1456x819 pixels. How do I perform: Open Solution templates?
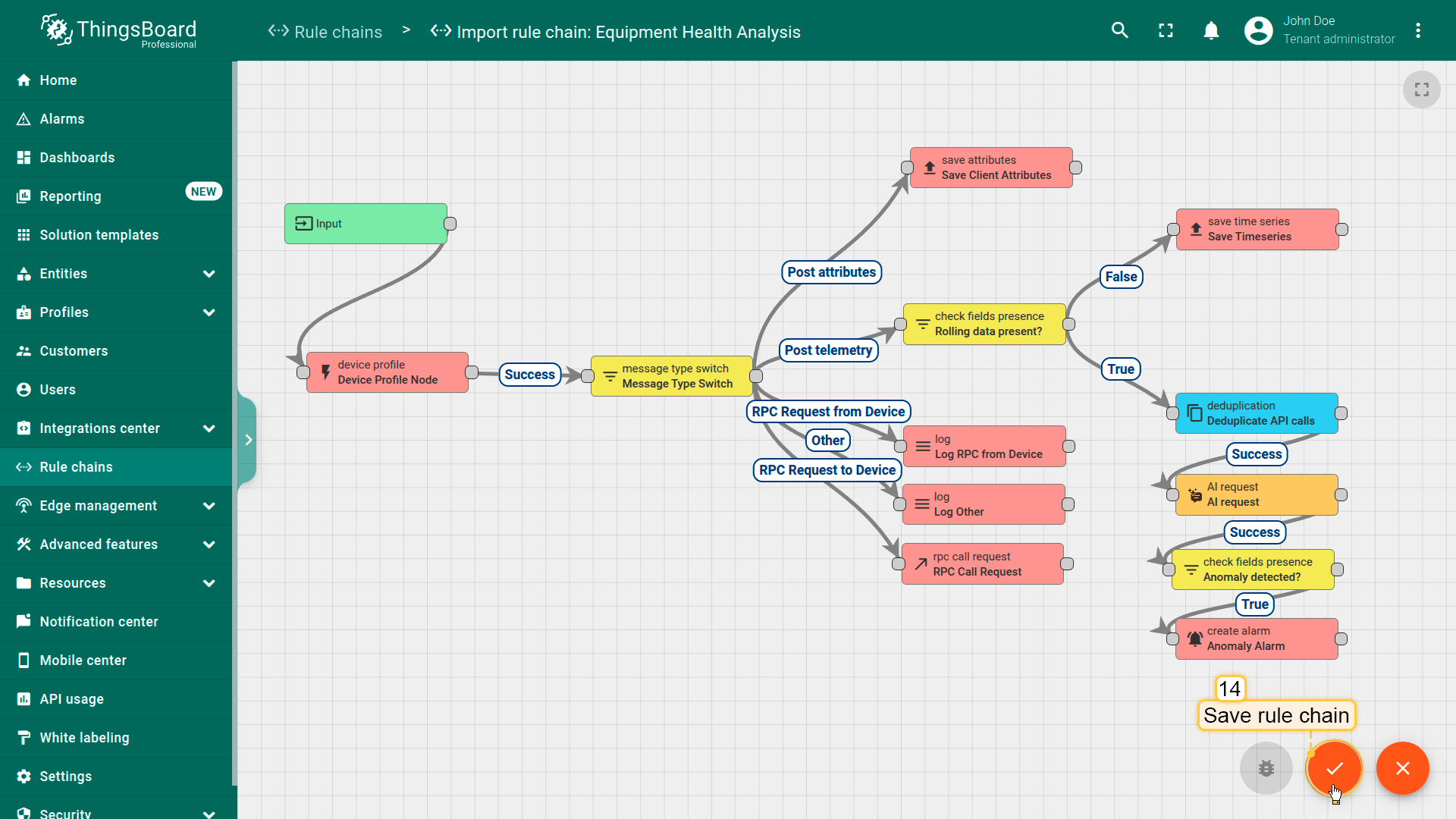116,235
